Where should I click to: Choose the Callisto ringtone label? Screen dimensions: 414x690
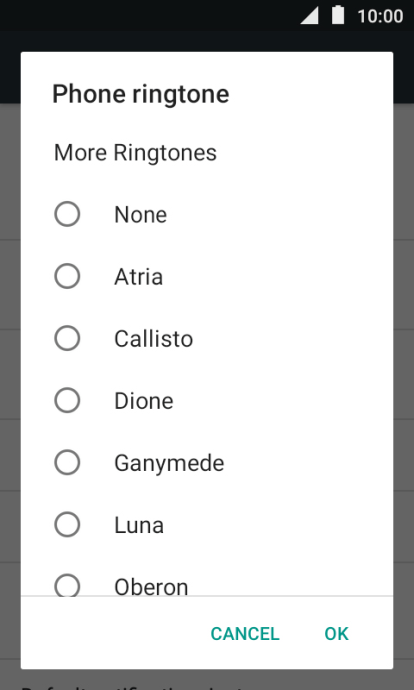point(154,339)
